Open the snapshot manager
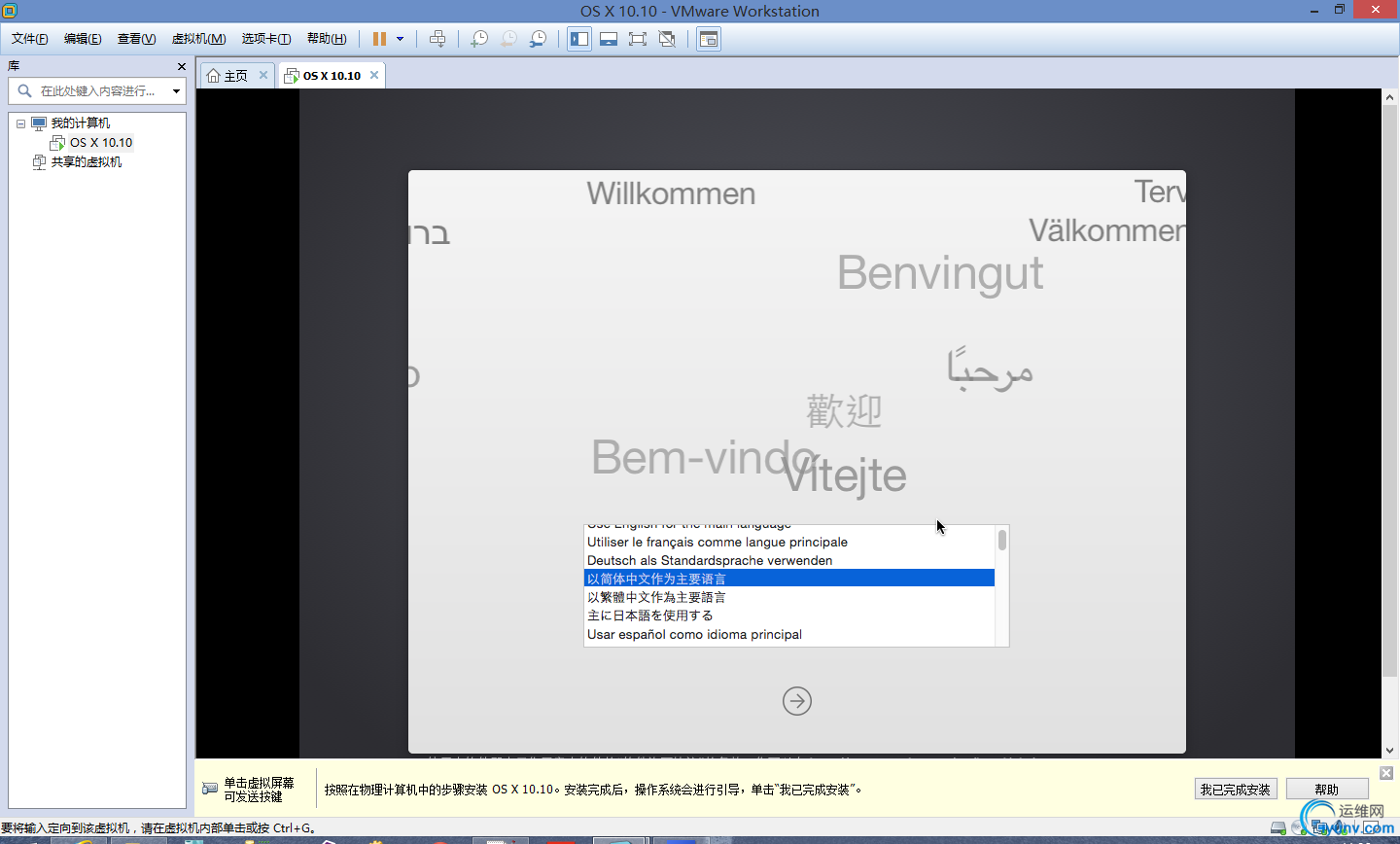 (x=538, y=39)
